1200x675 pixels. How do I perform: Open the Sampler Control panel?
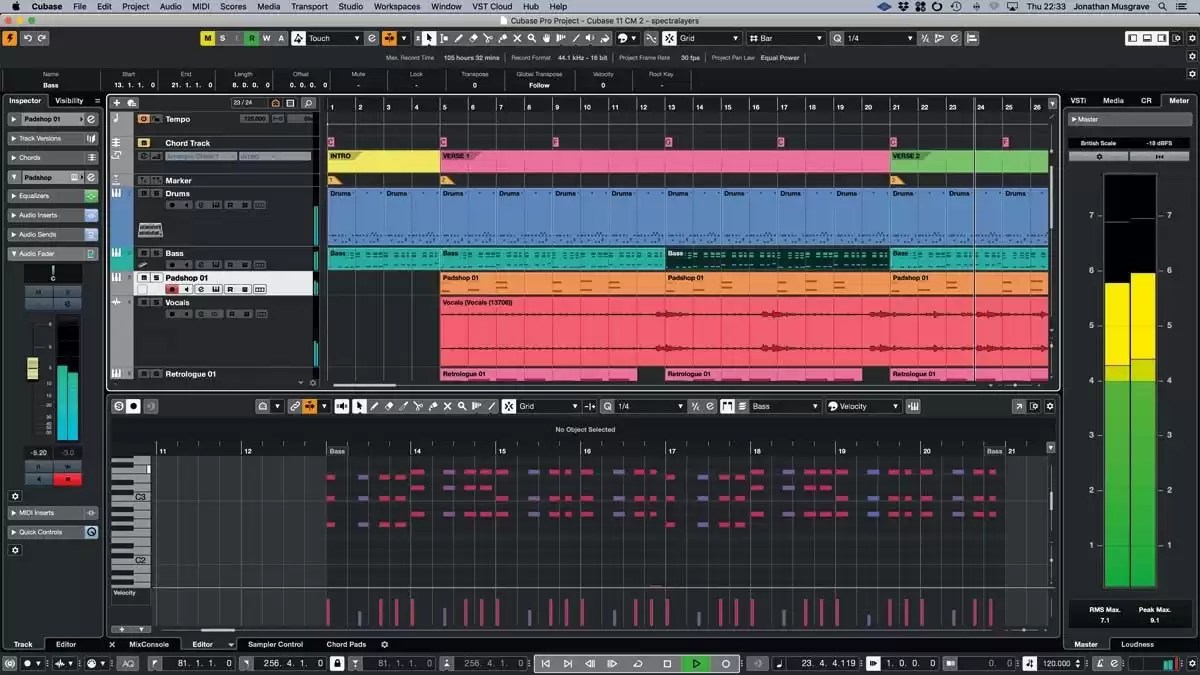pos(275,644)
